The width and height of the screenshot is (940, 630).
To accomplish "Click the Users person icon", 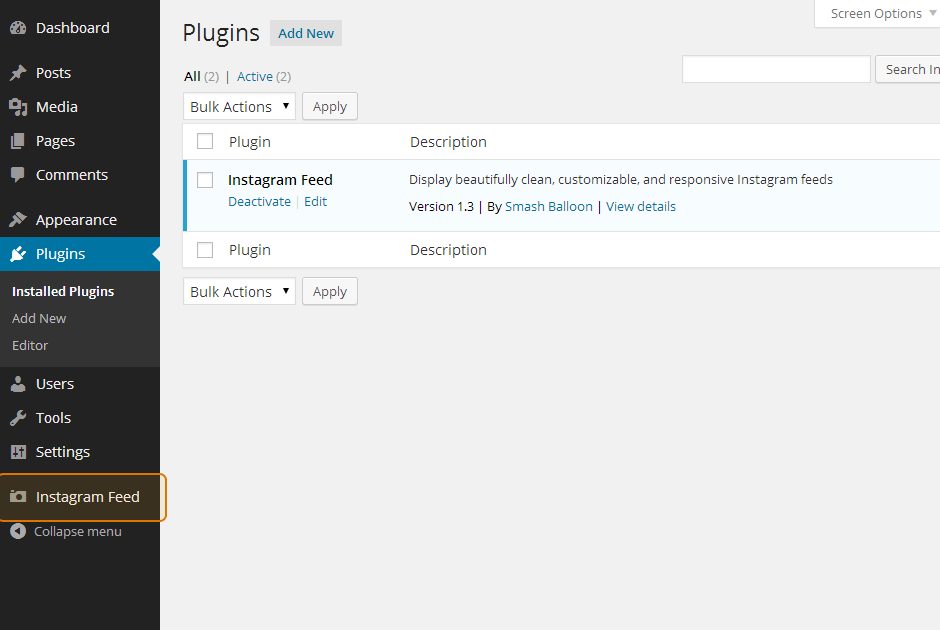I will [18, 384].
